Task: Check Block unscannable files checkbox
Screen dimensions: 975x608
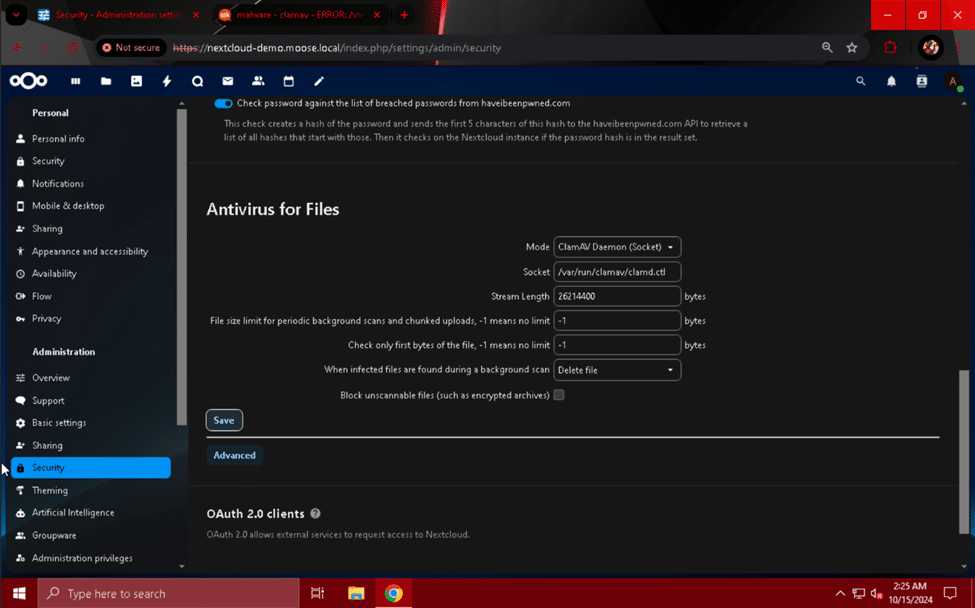Action: point(559,395)
